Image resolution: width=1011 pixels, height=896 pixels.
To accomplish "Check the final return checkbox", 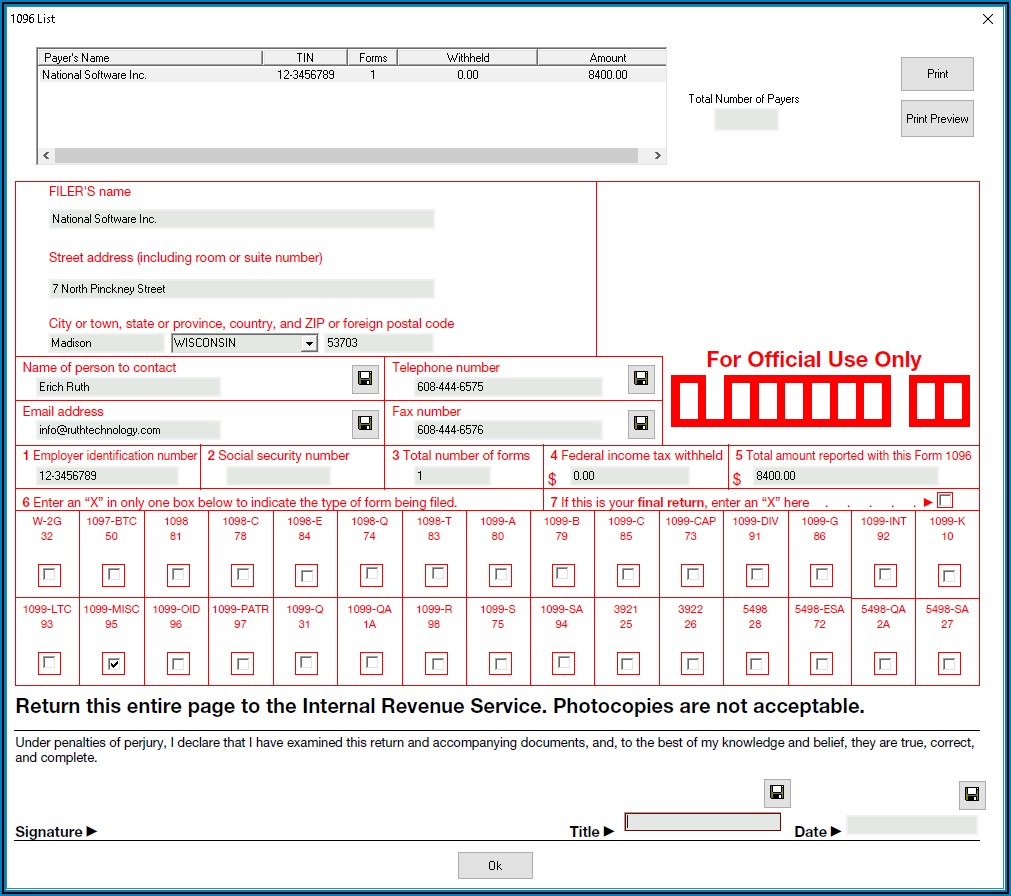I will coord(945,500).
